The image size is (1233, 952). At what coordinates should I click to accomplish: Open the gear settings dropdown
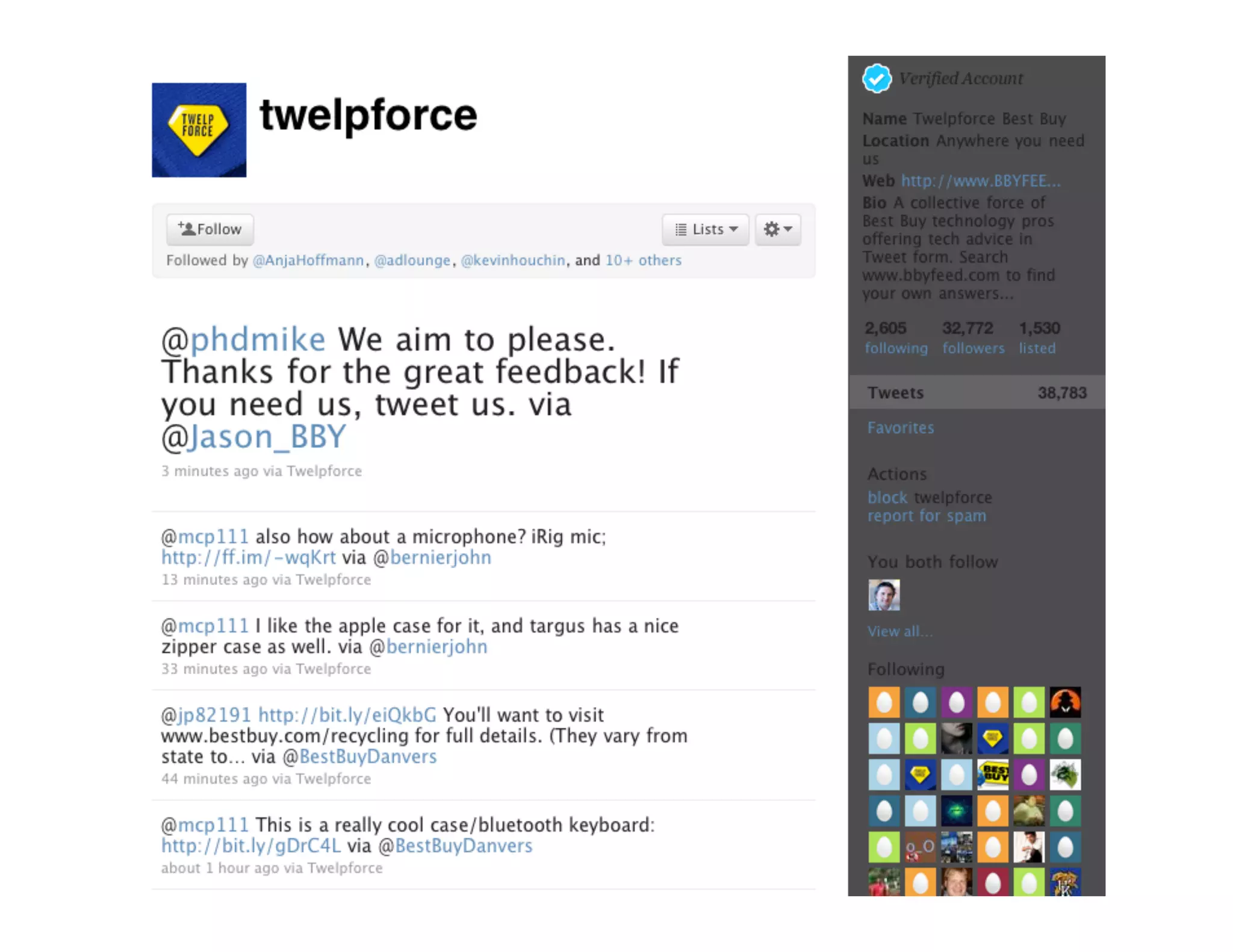778,229
